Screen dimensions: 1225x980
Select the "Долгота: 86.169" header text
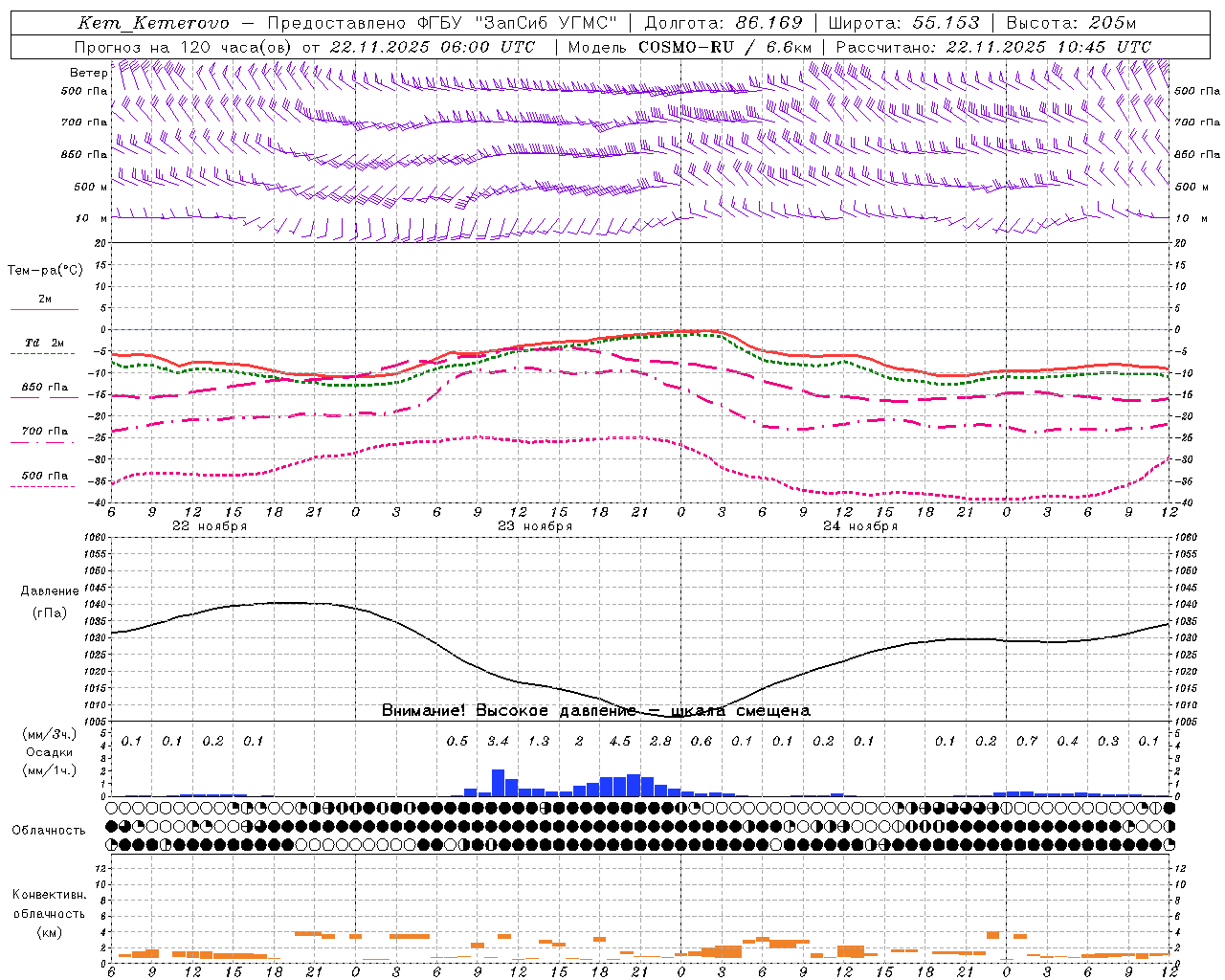coord(724,23)
